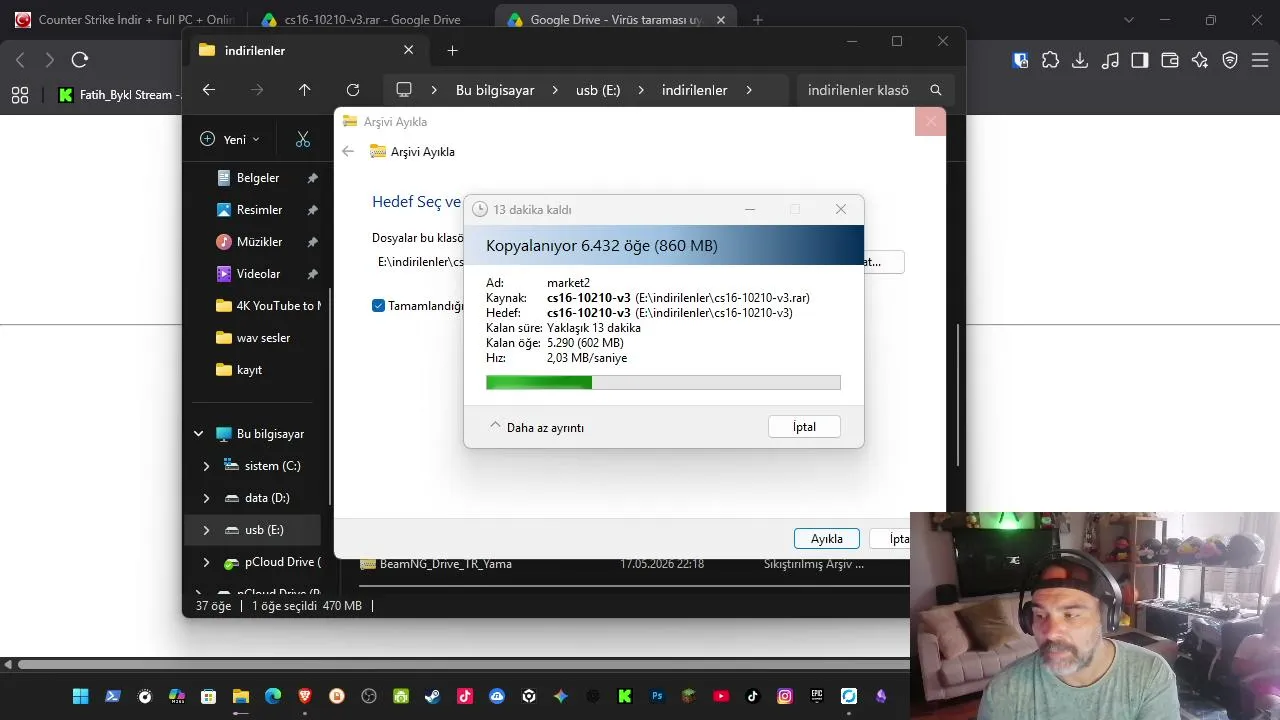Image resolution: width=1280 pixels, height=720 pixels.
Task: Reload the browser page
Action: pos(80,60)
